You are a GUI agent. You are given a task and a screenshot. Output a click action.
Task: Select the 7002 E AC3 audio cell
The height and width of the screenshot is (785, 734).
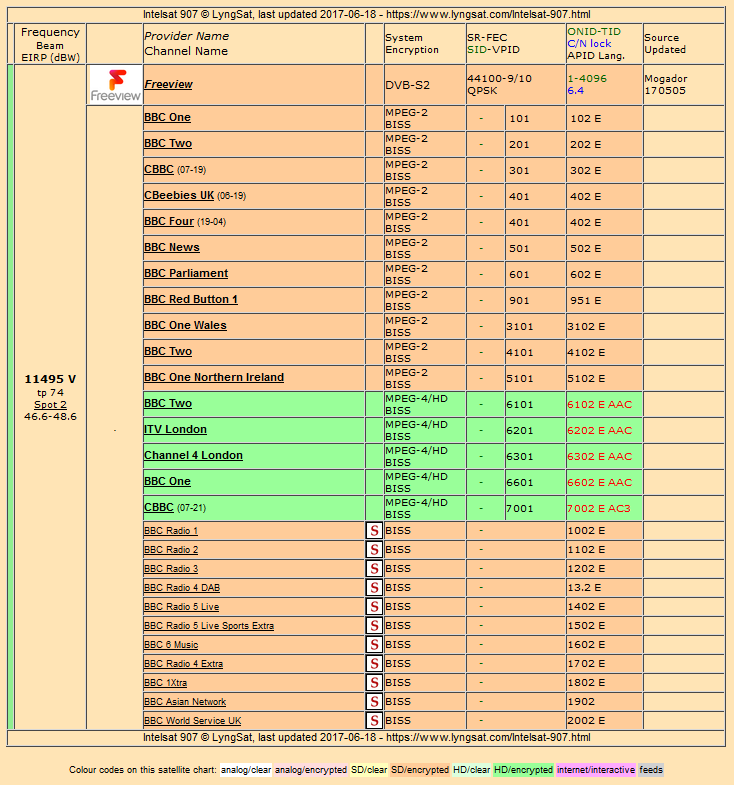click(604, 509)
